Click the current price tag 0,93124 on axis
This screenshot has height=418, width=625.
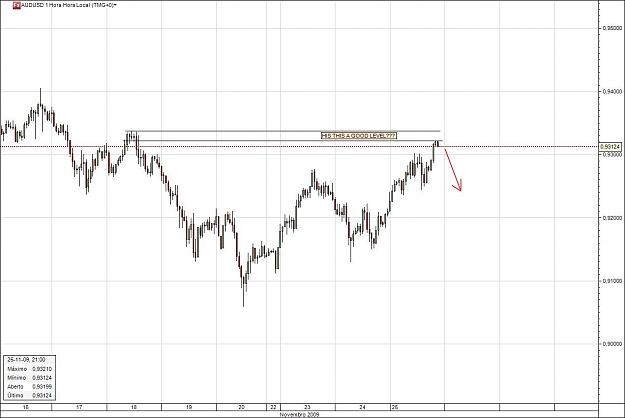610,147
